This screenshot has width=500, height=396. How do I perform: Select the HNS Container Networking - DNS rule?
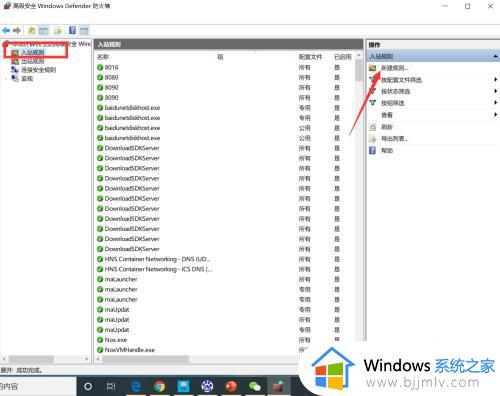coord(158,259)
